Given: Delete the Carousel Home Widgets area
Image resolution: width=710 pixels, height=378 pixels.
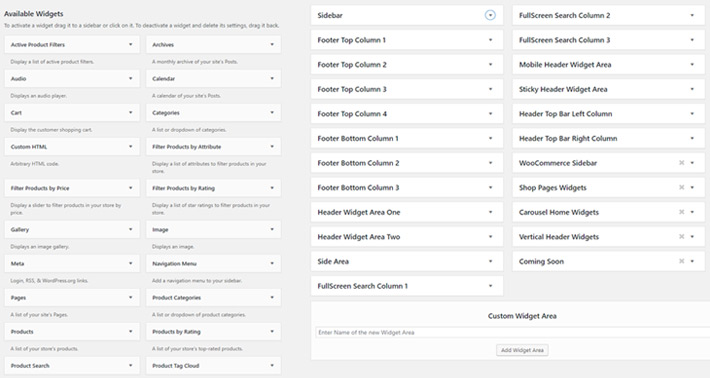Looking at the screenshot, I should pos(681,212).
